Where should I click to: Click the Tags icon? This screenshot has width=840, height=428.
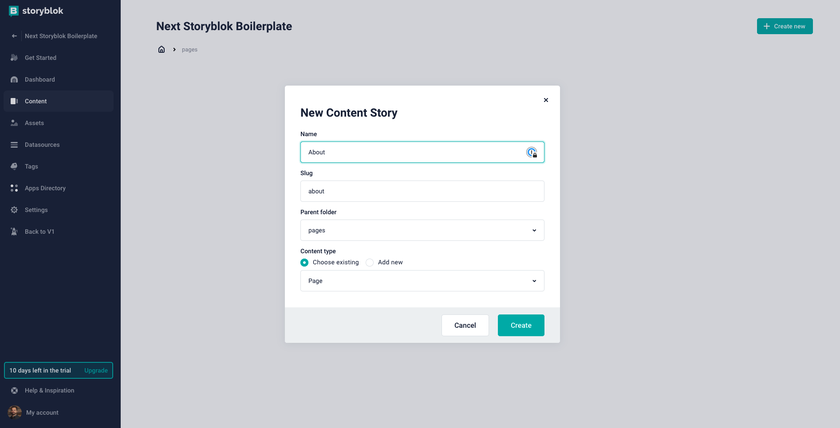[x=14, y=167]
